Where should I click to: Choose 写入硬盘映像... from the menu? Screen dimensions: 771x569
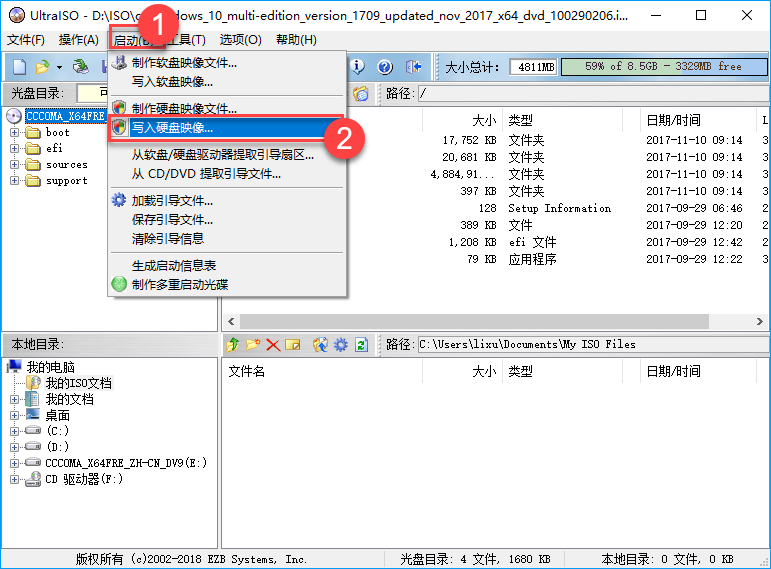[227, 128]
